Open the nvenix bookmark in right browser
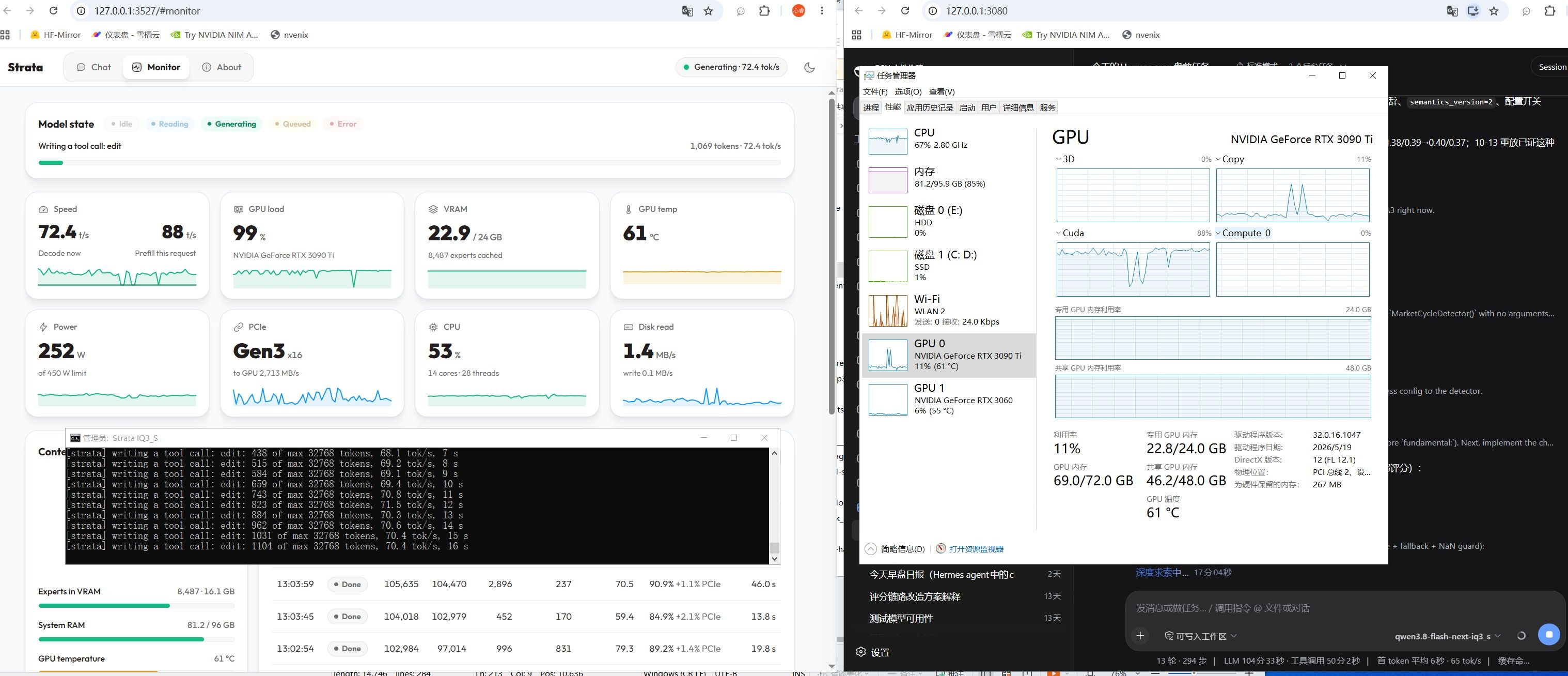This screenshot has height=676, width=1568. click(x=1141, y=35)
